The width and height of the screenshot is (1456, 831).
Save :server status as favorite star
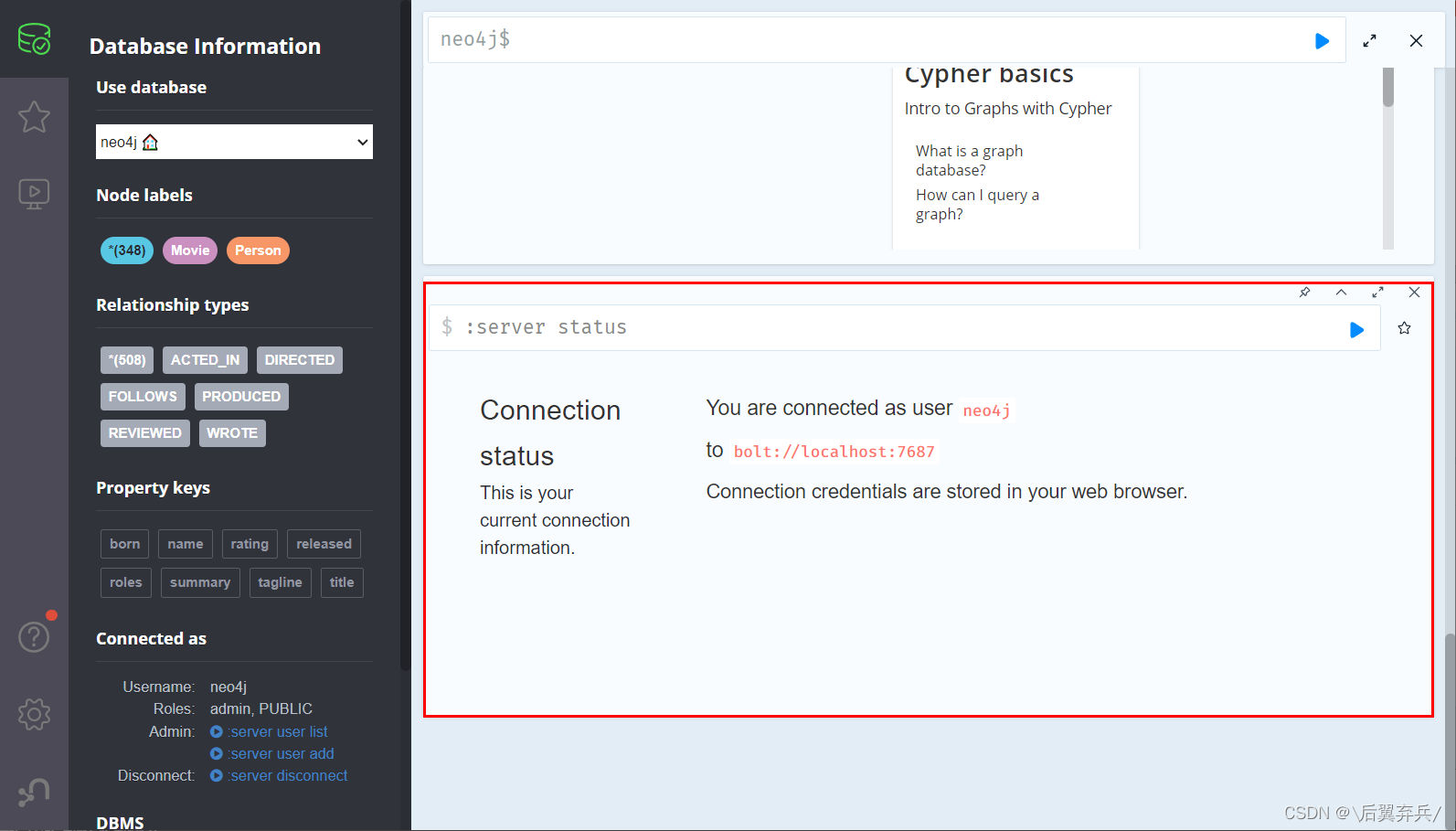pos(1404,328)
